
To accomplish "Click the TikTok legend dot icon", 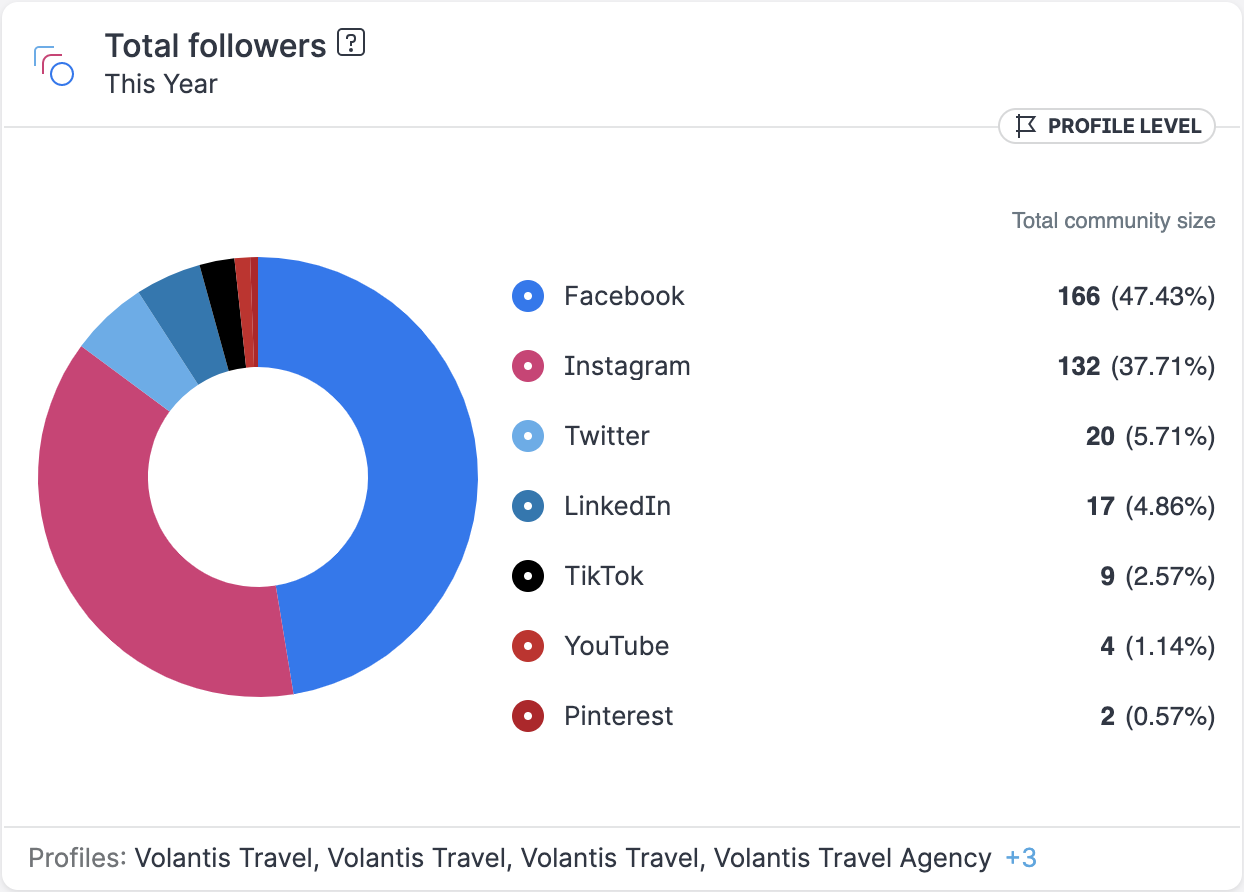I will coord(528,576).
